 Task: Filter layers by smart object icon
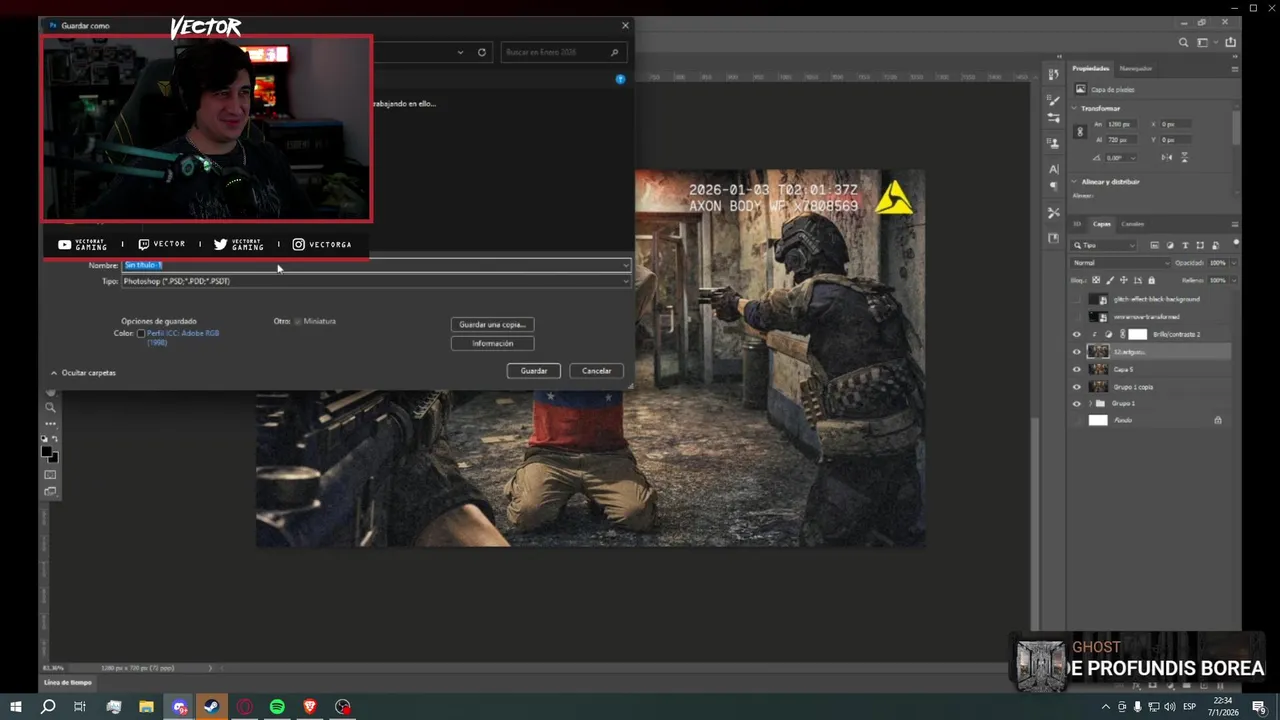[1216, 245]
